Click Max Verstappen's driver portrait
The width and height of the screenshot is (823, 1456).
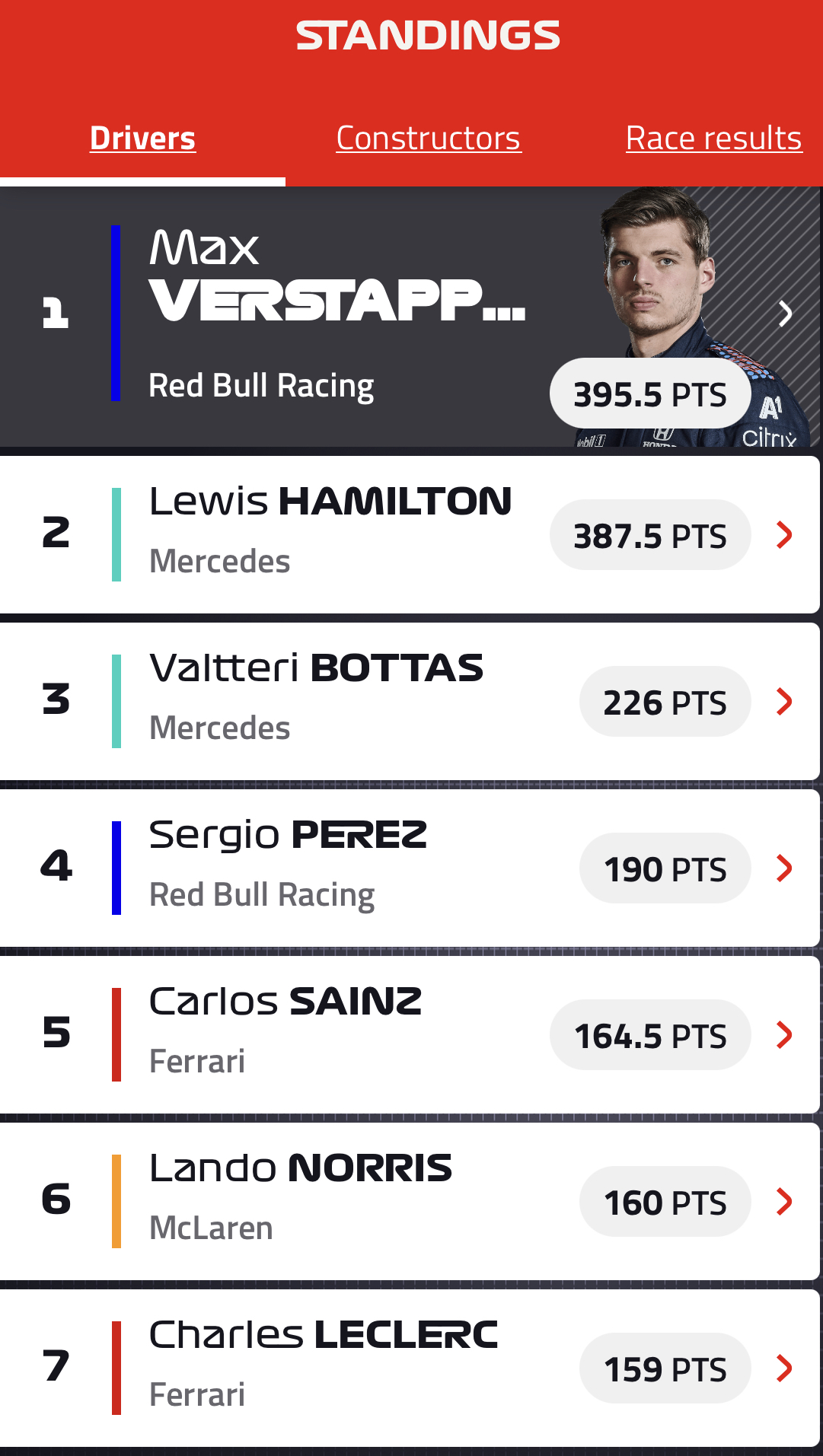pyautogui.click(x=659, y=274)
